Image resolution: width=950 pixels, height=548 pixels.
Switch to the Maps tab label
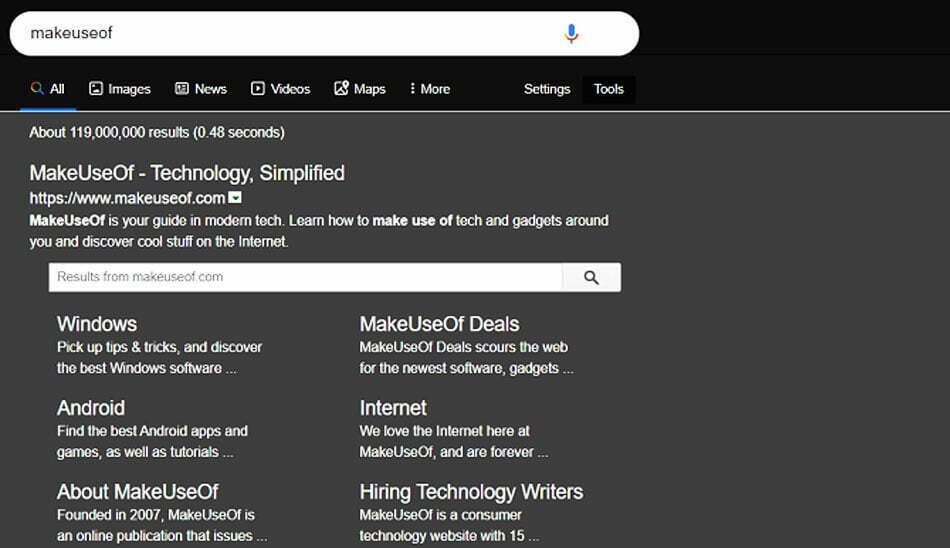tap(370, 89)
